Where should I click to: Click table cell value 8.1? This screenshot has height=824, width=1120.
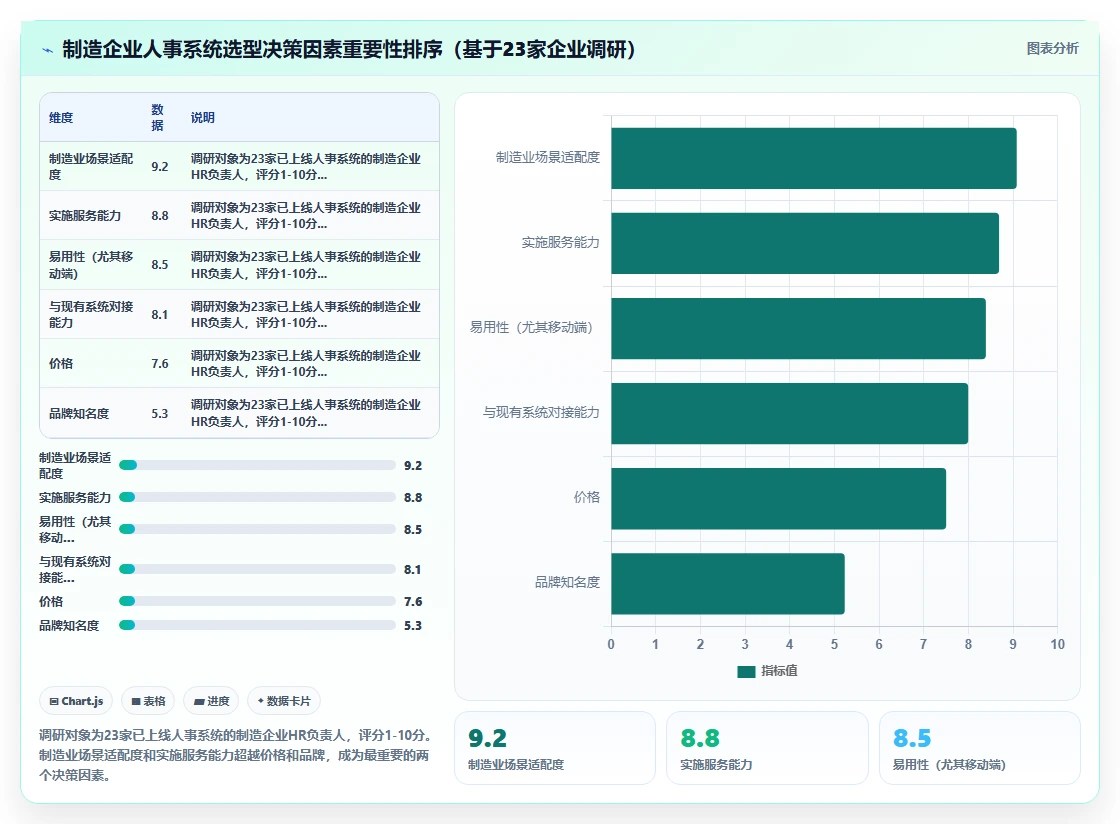159,315
